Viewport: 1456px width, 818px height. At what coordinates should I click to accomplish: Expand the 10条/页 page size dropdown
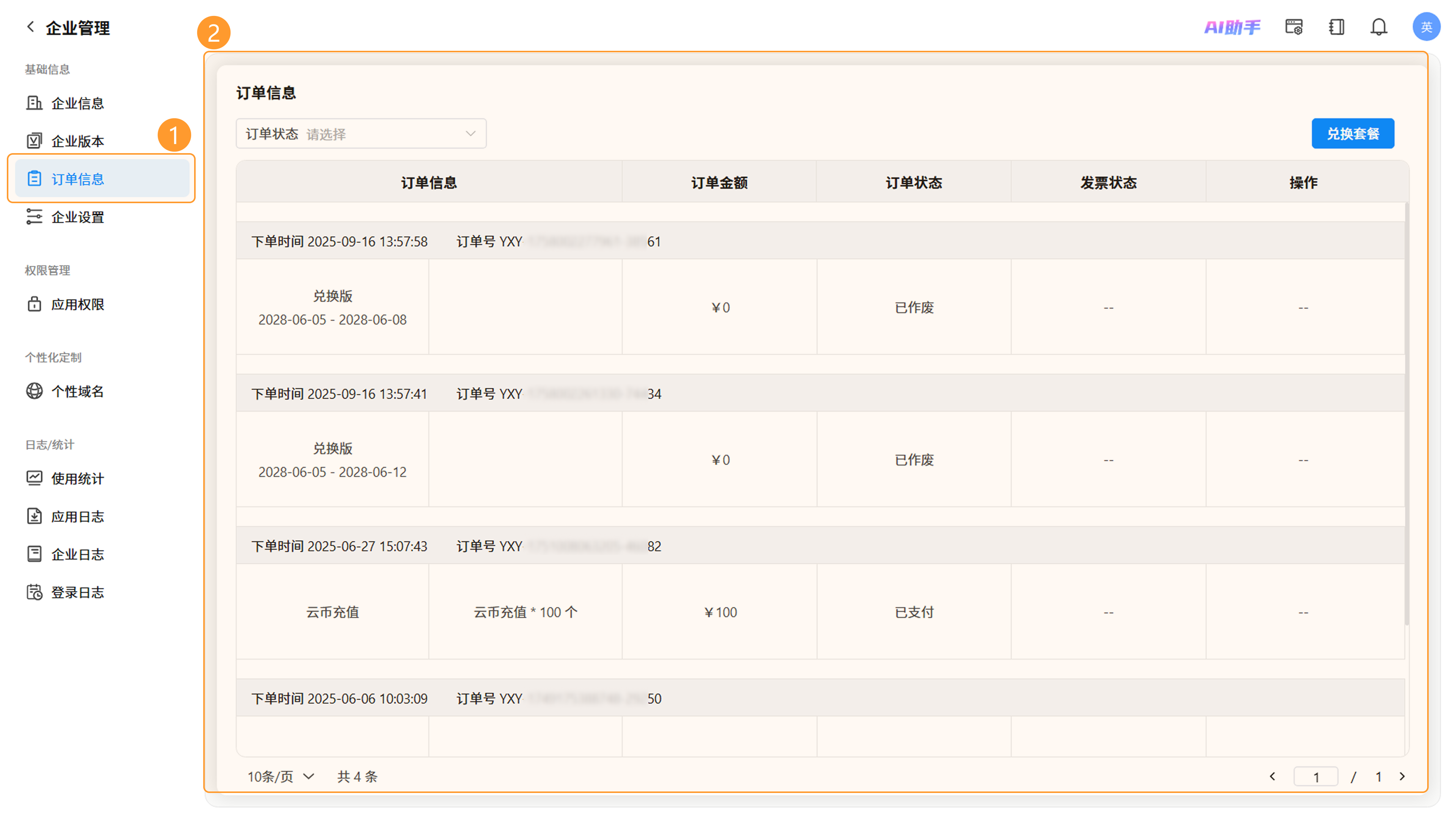click(281, 777)
